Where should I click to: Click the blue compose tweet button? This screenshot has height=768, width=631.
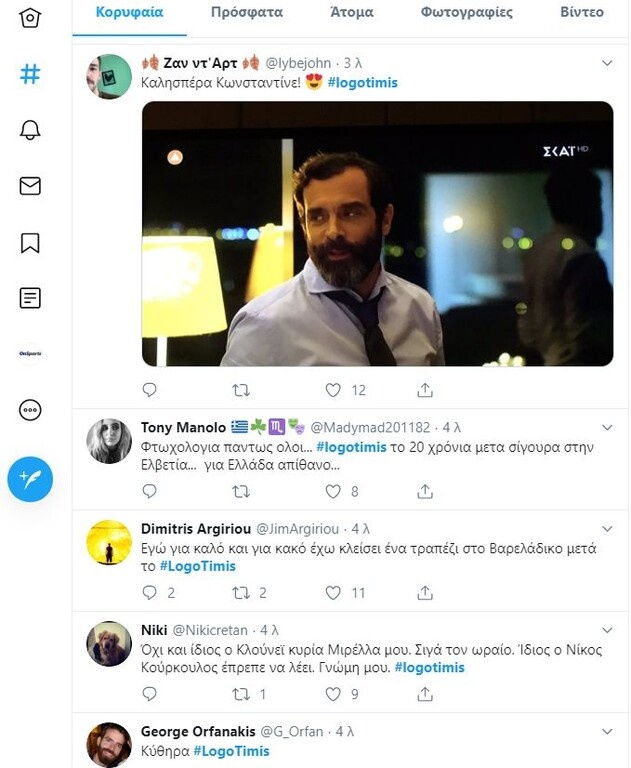30,479
